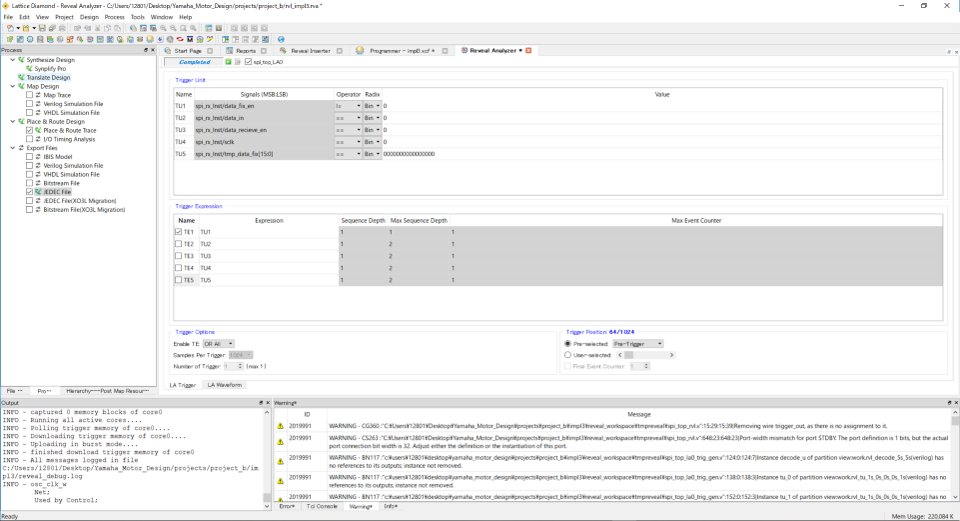This screenshot has width=960, height=521.
Task: Open the Enable TE dropdown
Action: pyautogui.click(x=218, y=343)
